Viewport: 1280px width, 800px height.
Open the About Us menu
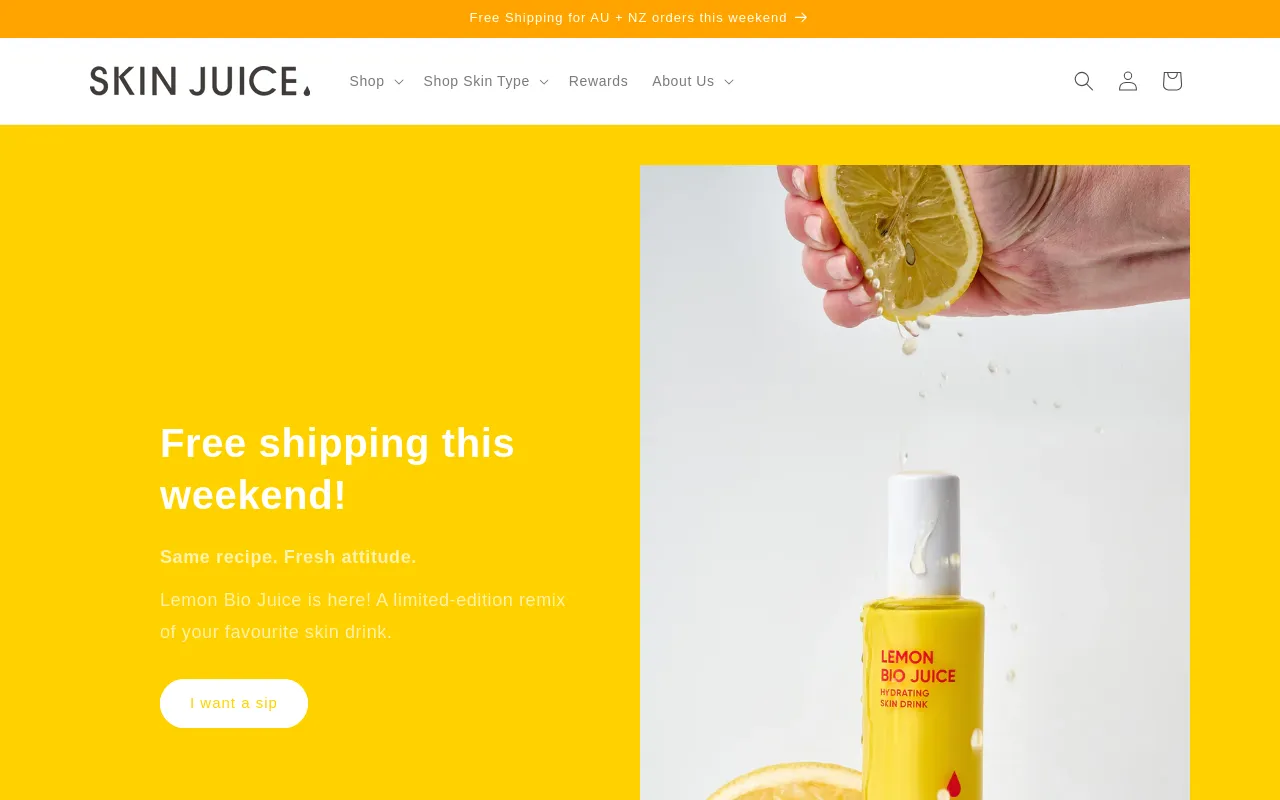tap(683, 81)
